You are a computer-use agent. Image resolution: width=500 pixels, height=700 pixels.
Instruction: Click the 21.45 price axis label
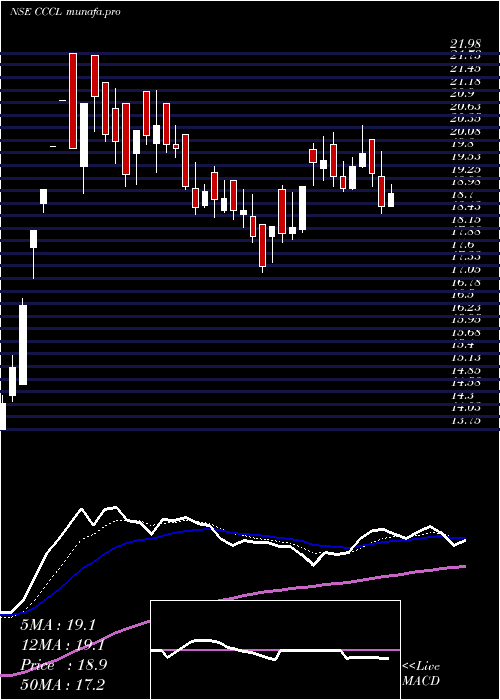point(465,69)
